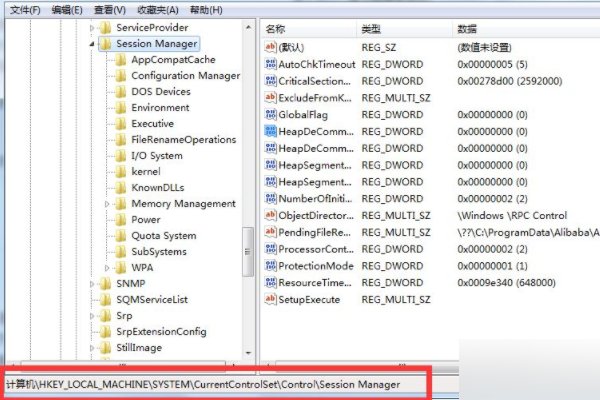Expand the ServiceProvider tree node
The width and height of the screenshot is (600, 400).
point(92,28)
